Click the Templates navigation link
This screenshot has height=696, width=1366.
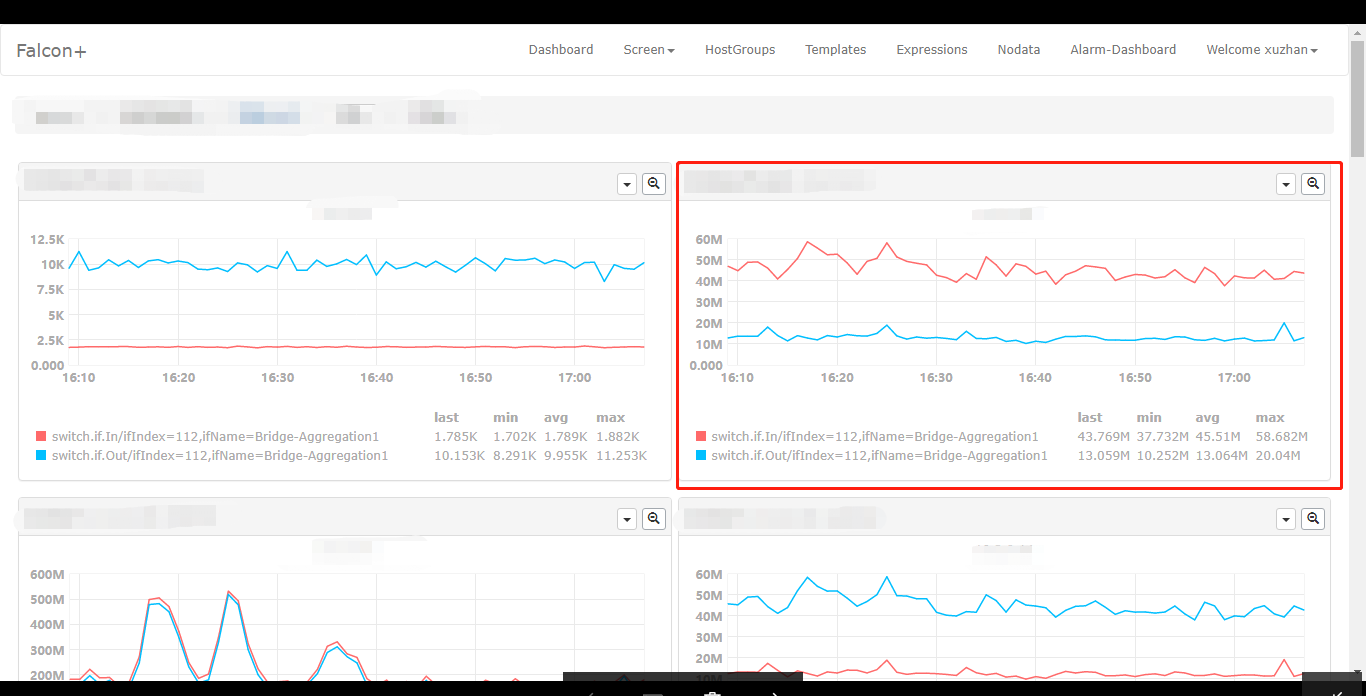tap(835, 49)
